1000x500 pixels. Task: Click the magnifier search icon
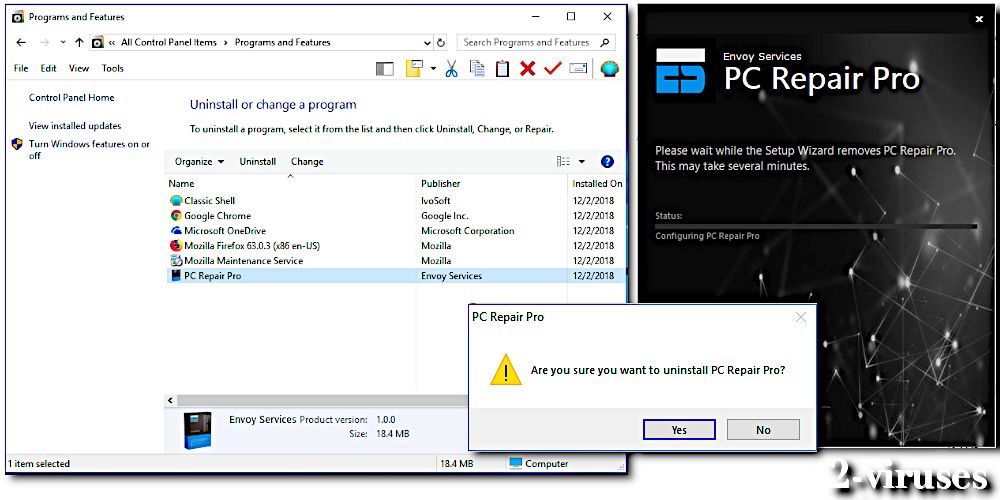click(605, 43)
